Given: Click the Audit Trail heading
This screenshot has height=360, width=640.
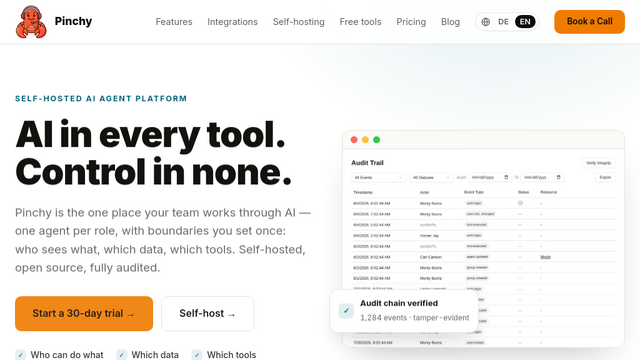Looking at the screenshot, I should tap(367, 163).
